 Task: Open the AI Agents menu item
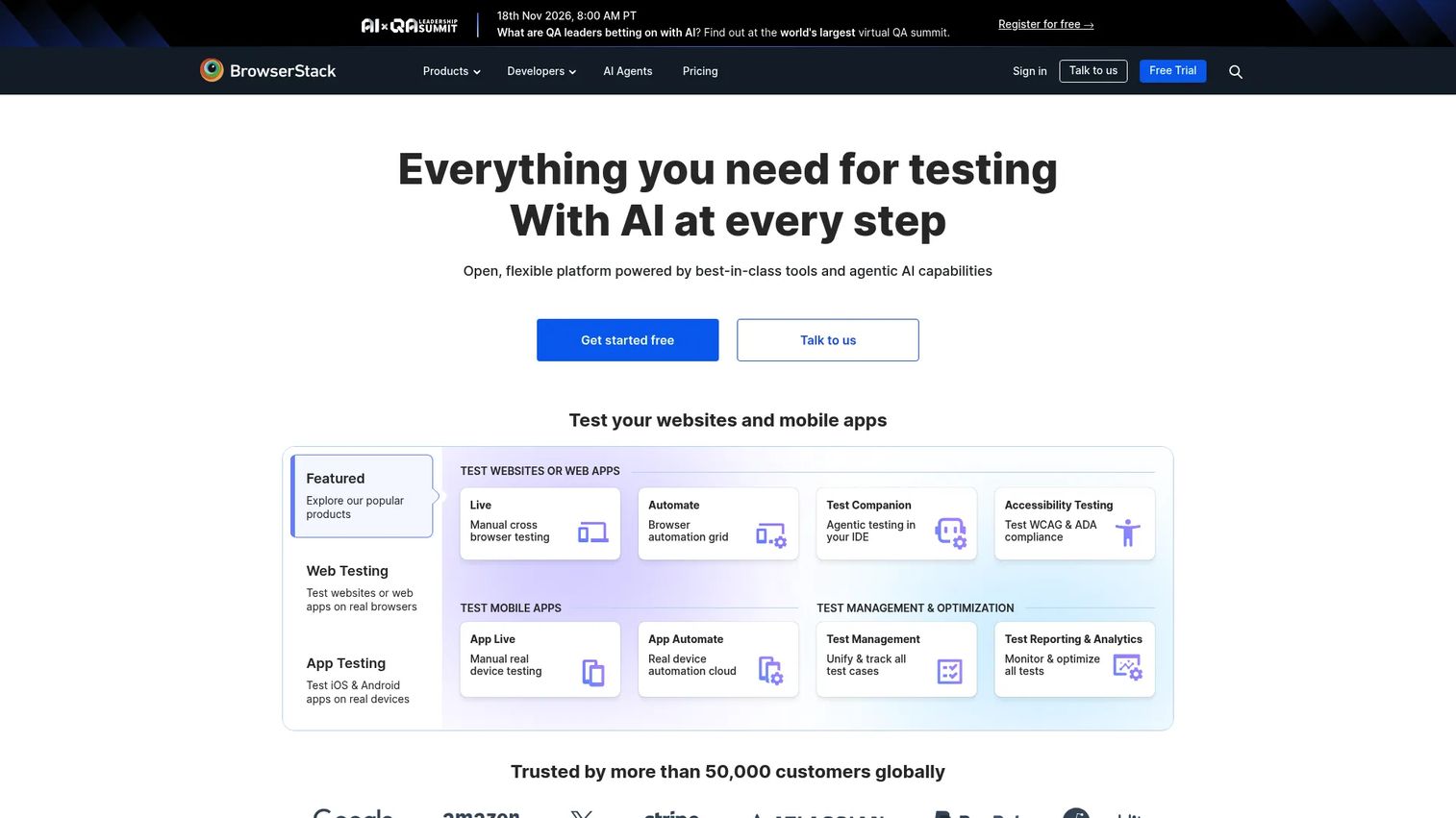pyautogui.click(x=627, y=71)
